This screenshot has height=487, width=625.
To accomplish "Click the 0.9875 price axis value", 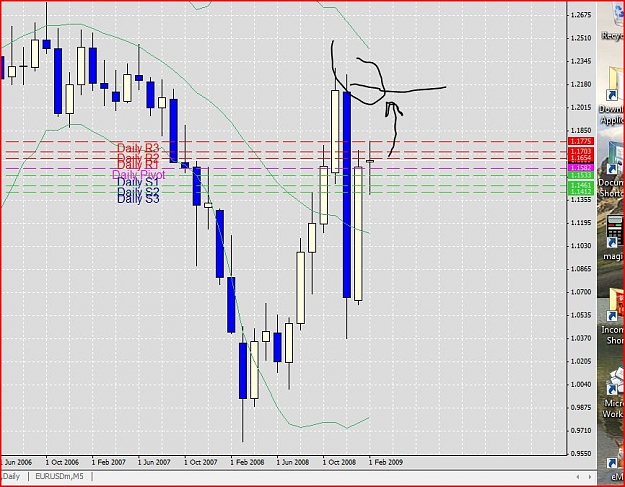I will [581, 408].
